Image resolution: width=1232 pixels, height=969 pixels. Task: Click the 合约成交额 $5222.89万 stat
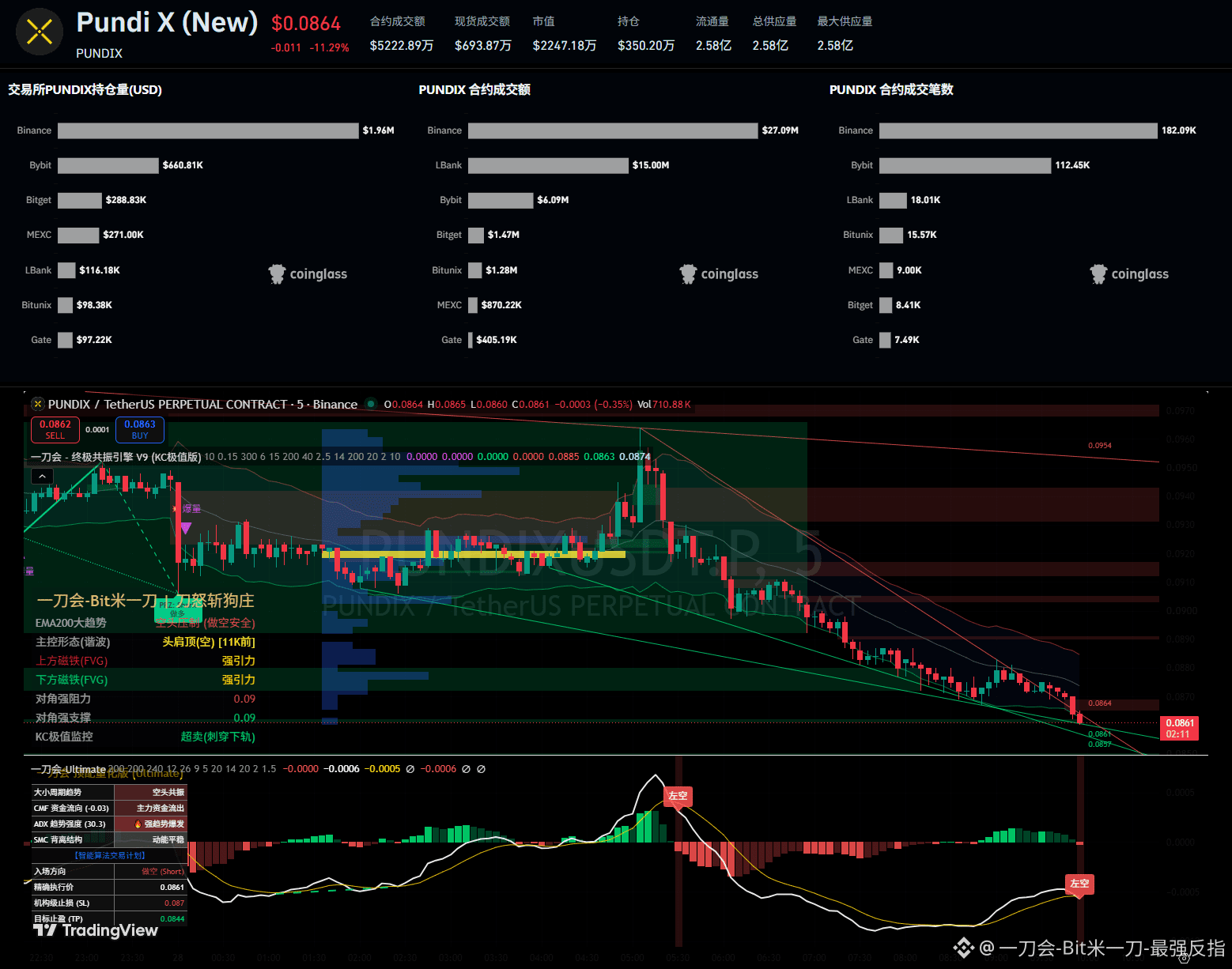(x=402, y=34)
